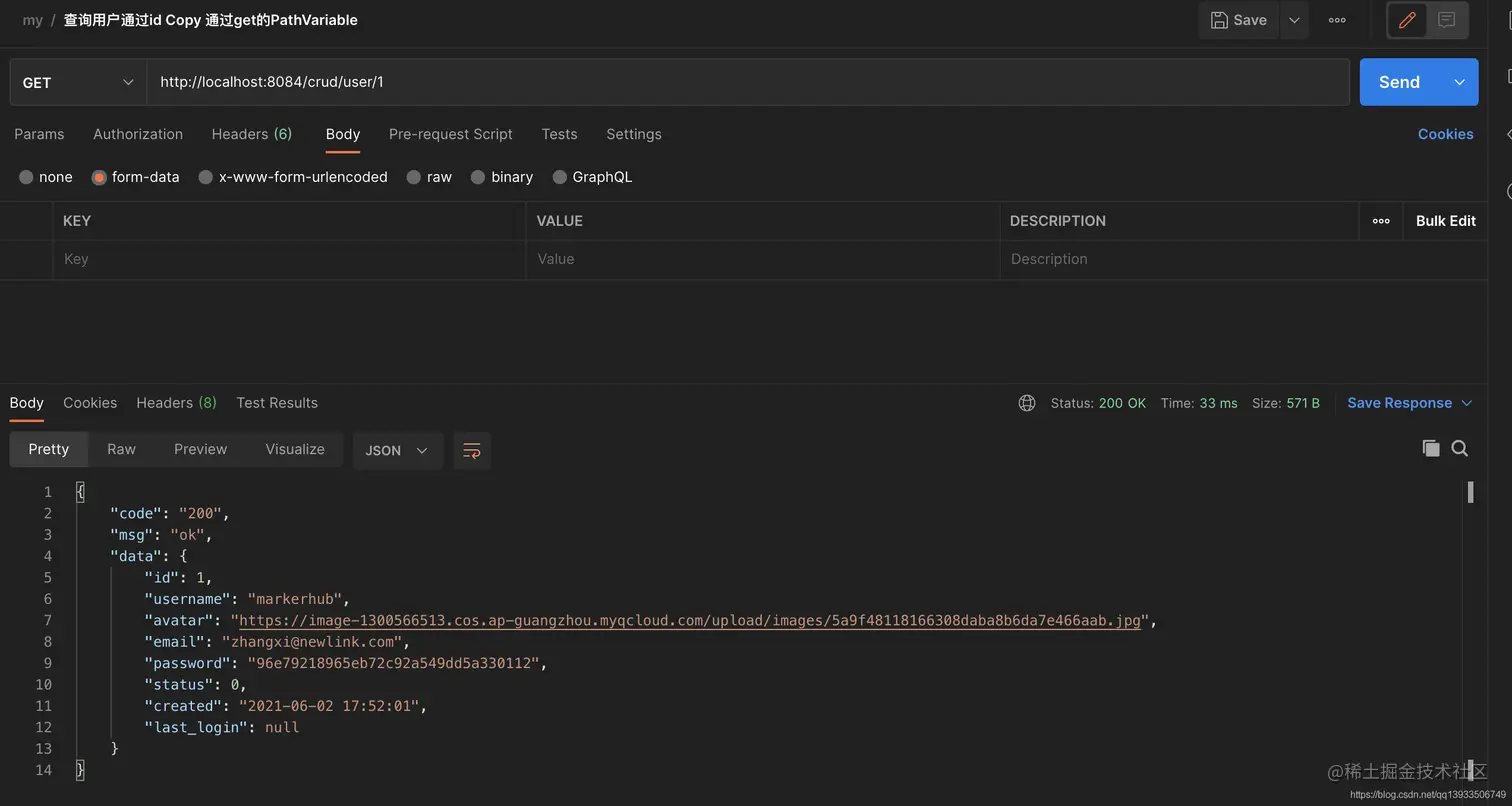This screenshot has height=806, width=1512.
Task: Click the request URL input field
Action: click(x=748, y=82)
